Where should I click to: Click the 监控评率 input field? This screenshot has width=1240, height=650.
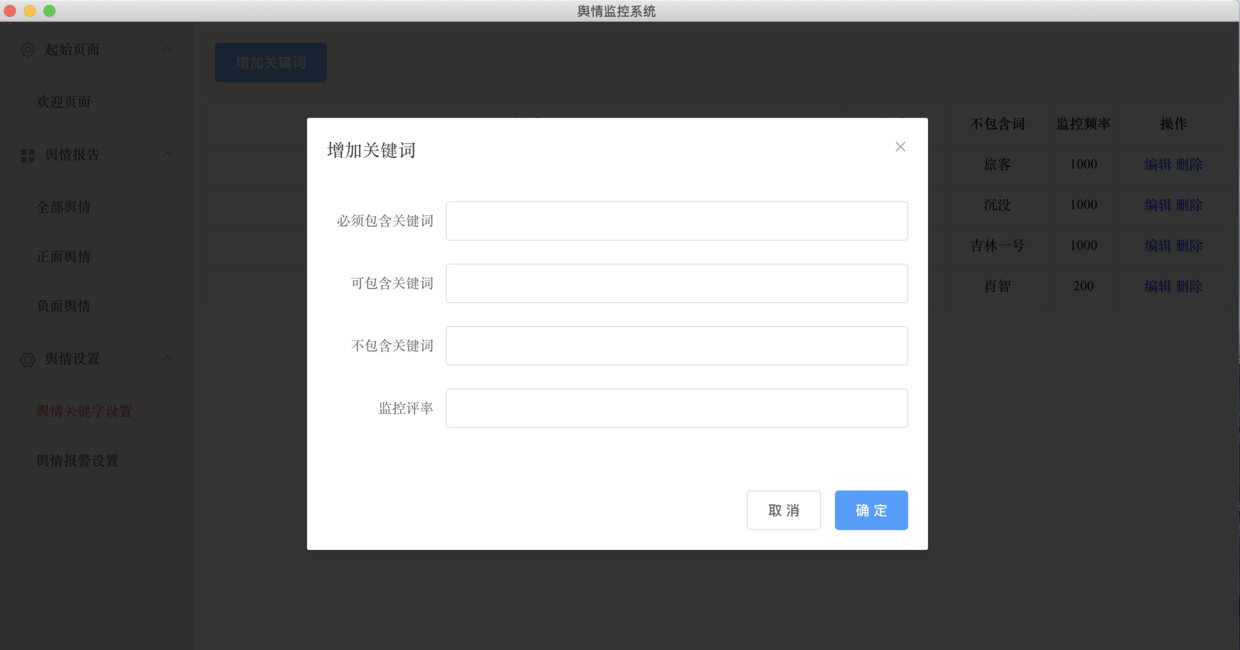point(676,408)
